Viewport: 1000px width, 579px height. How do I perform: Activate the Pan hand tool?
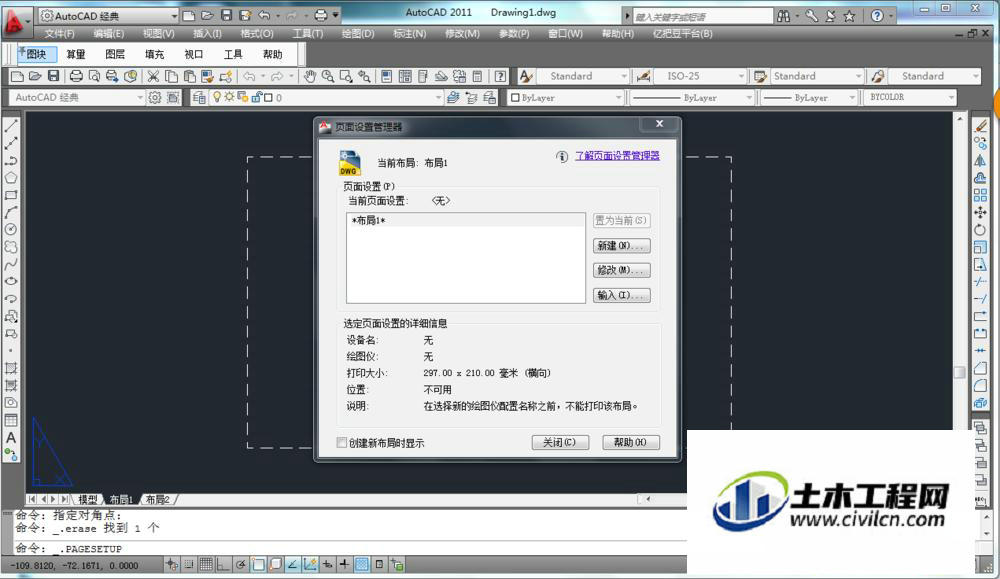click(310, 77)
